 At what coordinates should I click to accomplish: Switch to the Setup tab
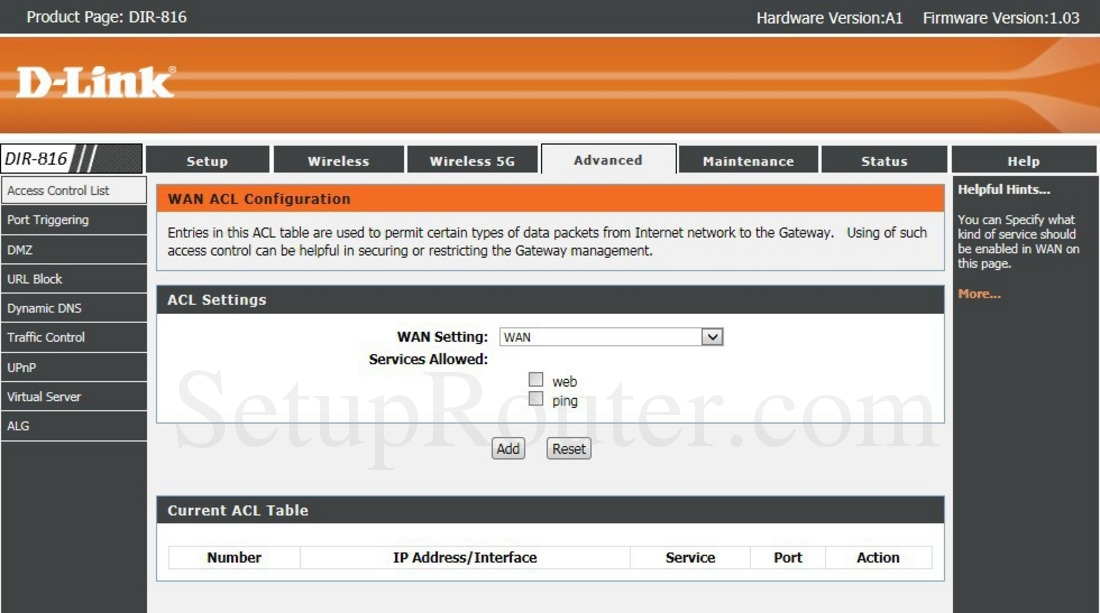(207, 161)
